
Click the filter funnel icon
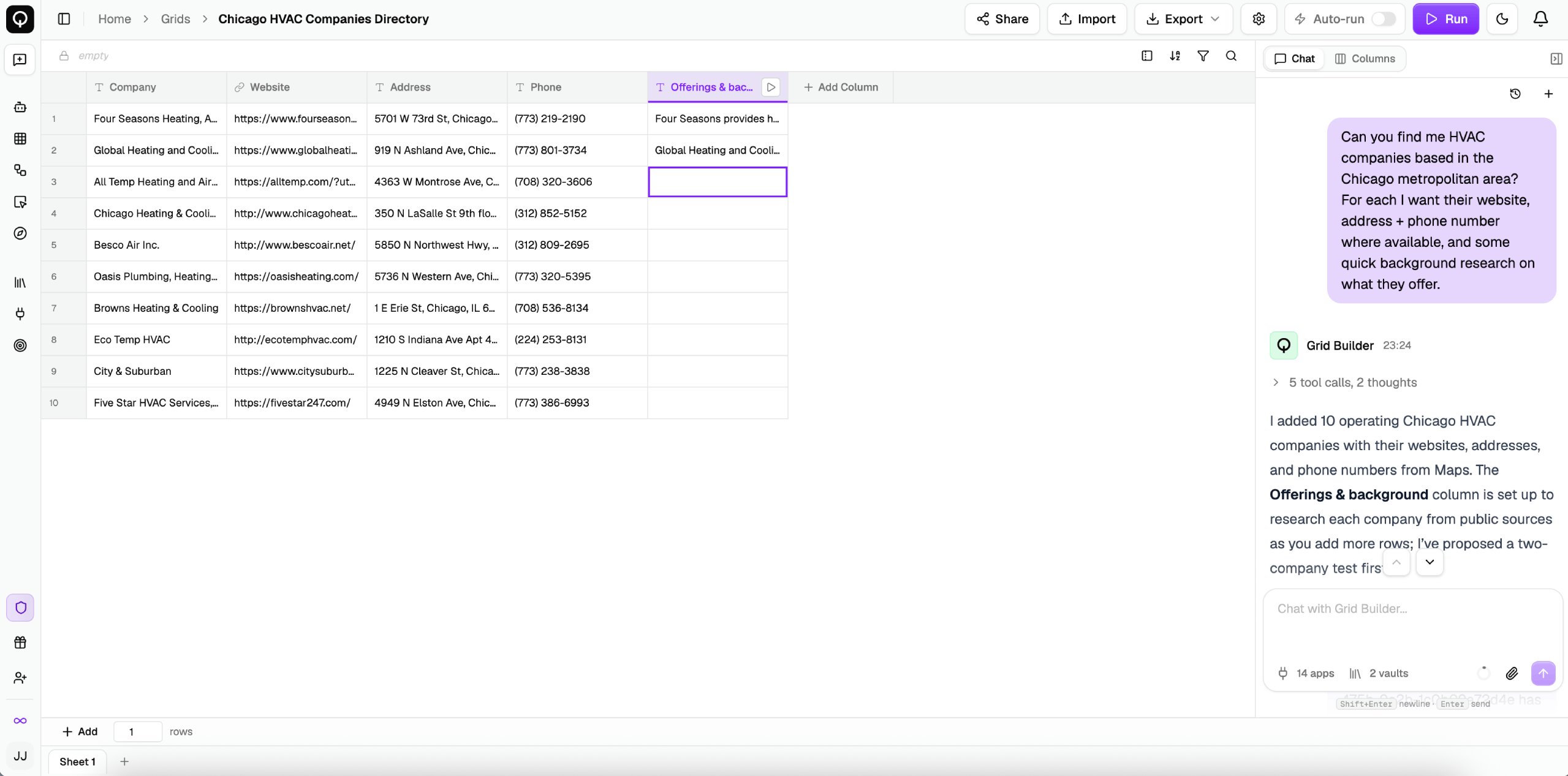(1203, 56)
